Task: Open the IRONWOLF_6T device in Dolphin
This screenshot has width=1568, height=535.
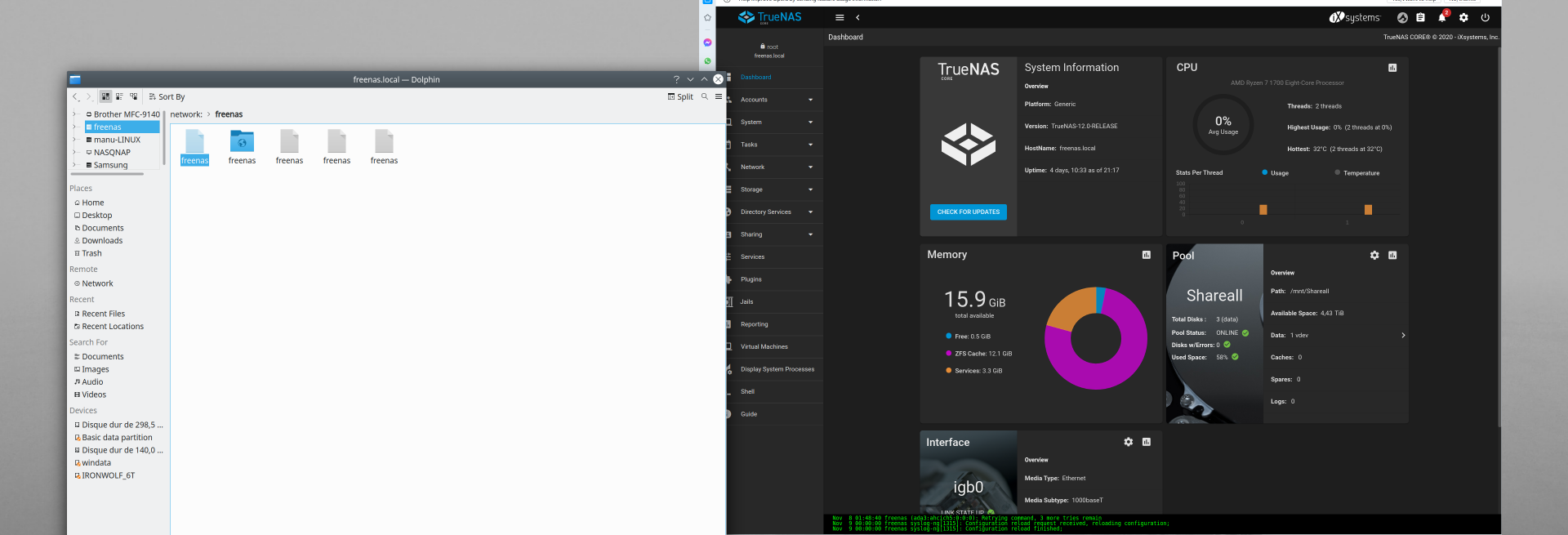Action: tap(105, 475)
